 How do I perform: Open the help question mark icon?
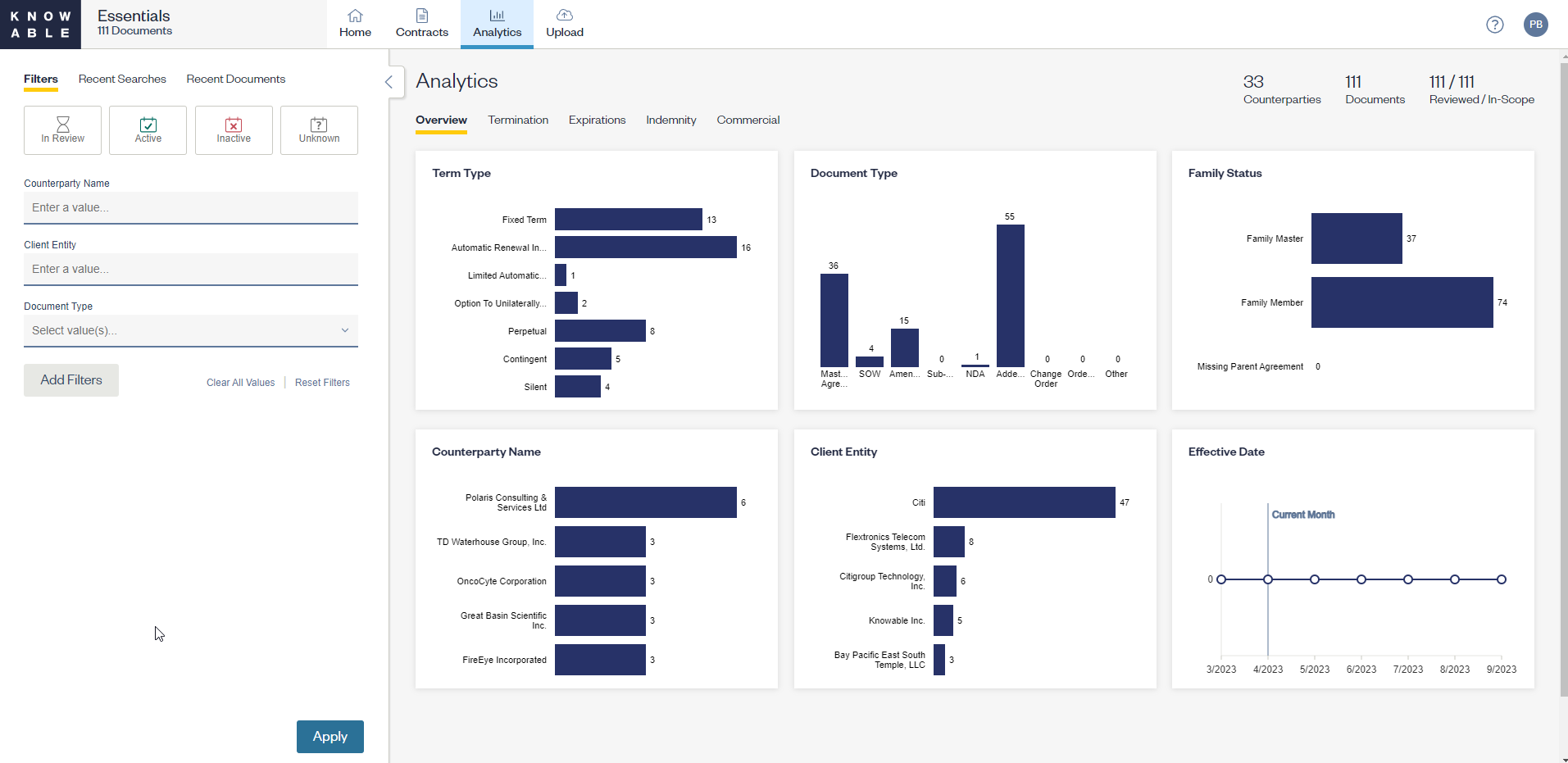tap(1494, 25)
